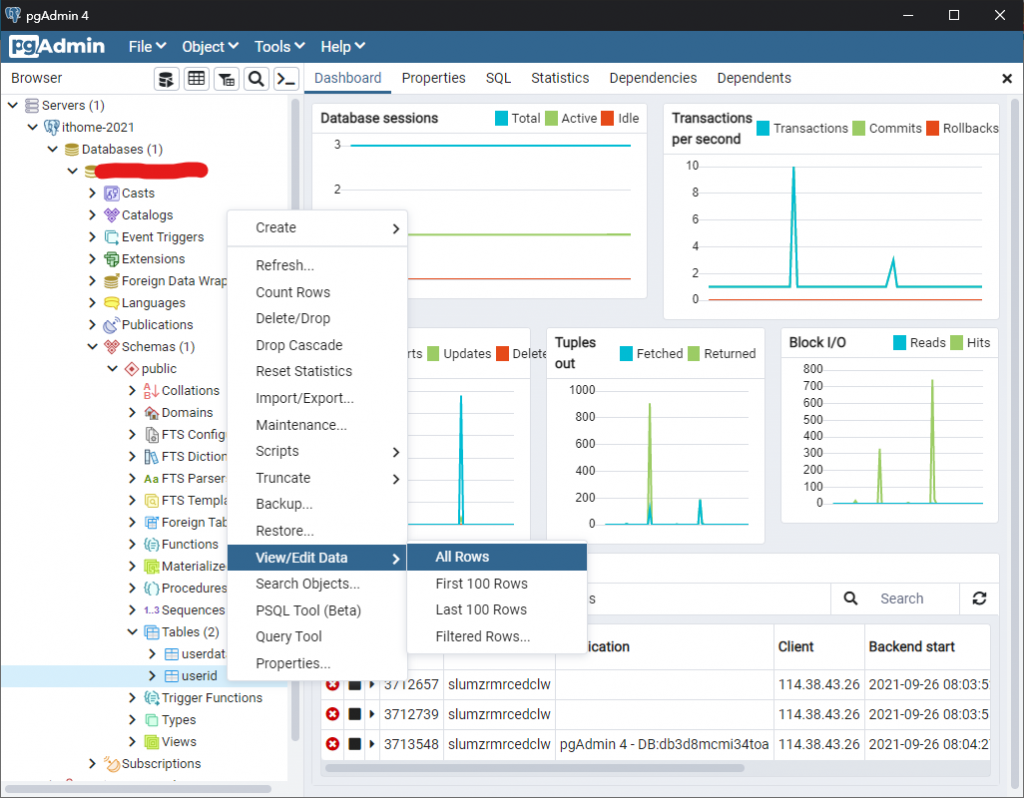Image resolution: width=1024 pixels, height=798 pixels.
Task: Select Import/Export... menu entry
Action: tap(317, 398)
